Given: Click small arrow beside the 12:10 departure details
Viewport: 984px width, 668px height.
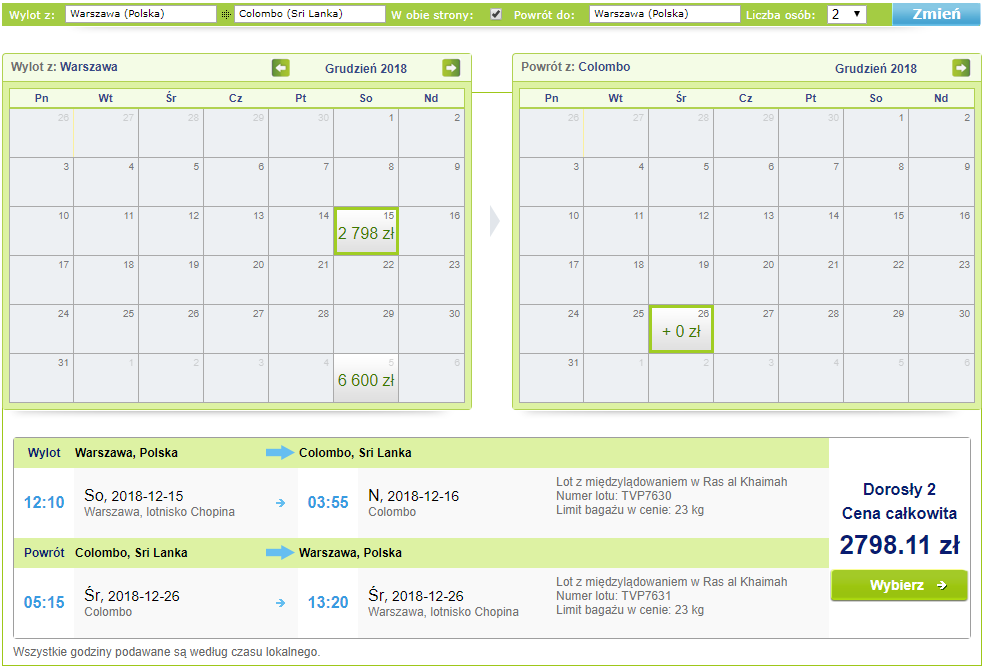Looking at the screenshot, I should [x=280, y=503].
